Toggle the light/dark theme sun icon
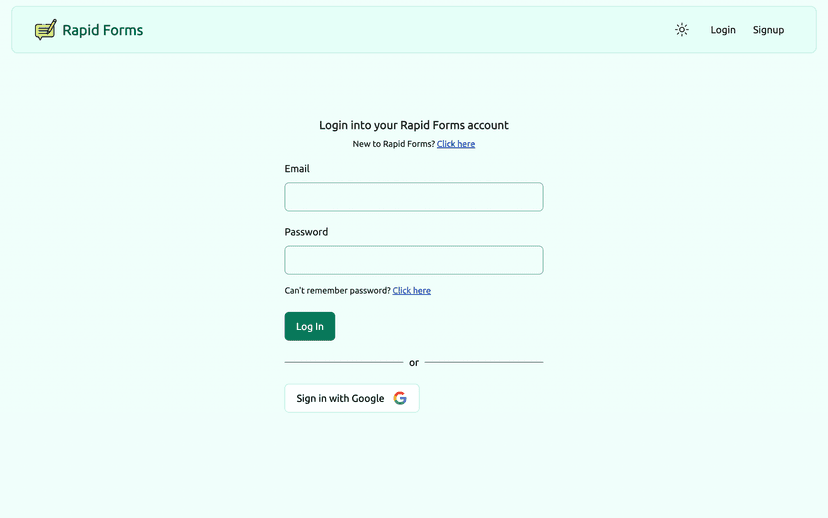The width and height of the screenshot is (828, 518). pyautogui.click(x=682, y=30)
